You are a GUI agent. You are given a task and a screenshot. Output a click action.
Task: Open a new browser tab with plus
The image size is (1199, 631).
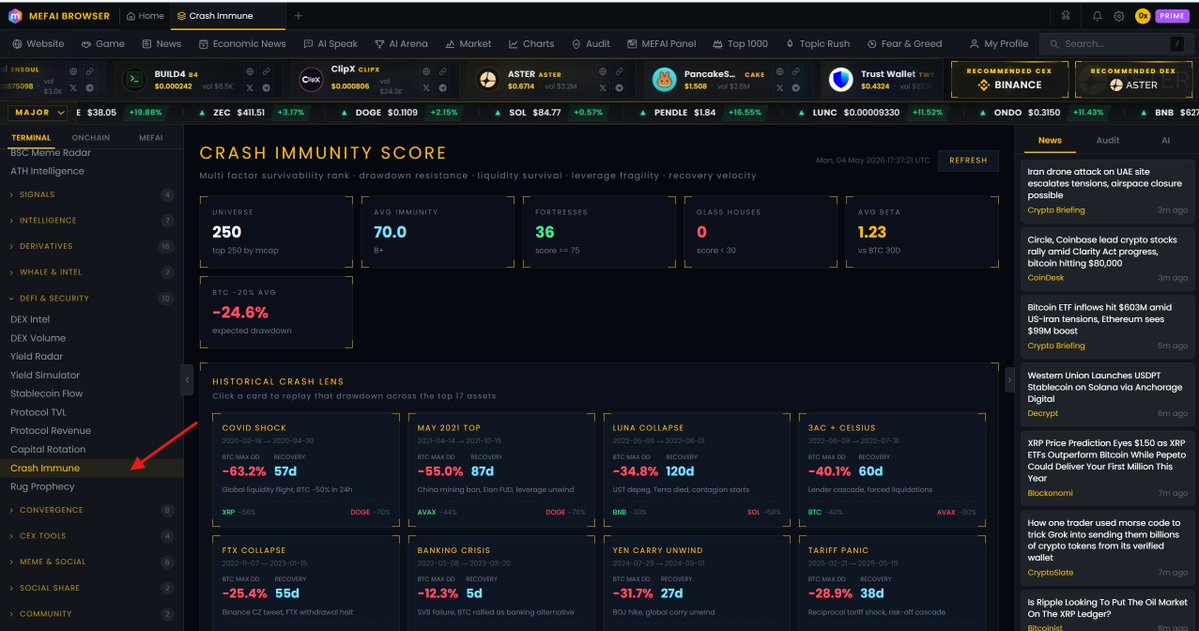[298, 16]
